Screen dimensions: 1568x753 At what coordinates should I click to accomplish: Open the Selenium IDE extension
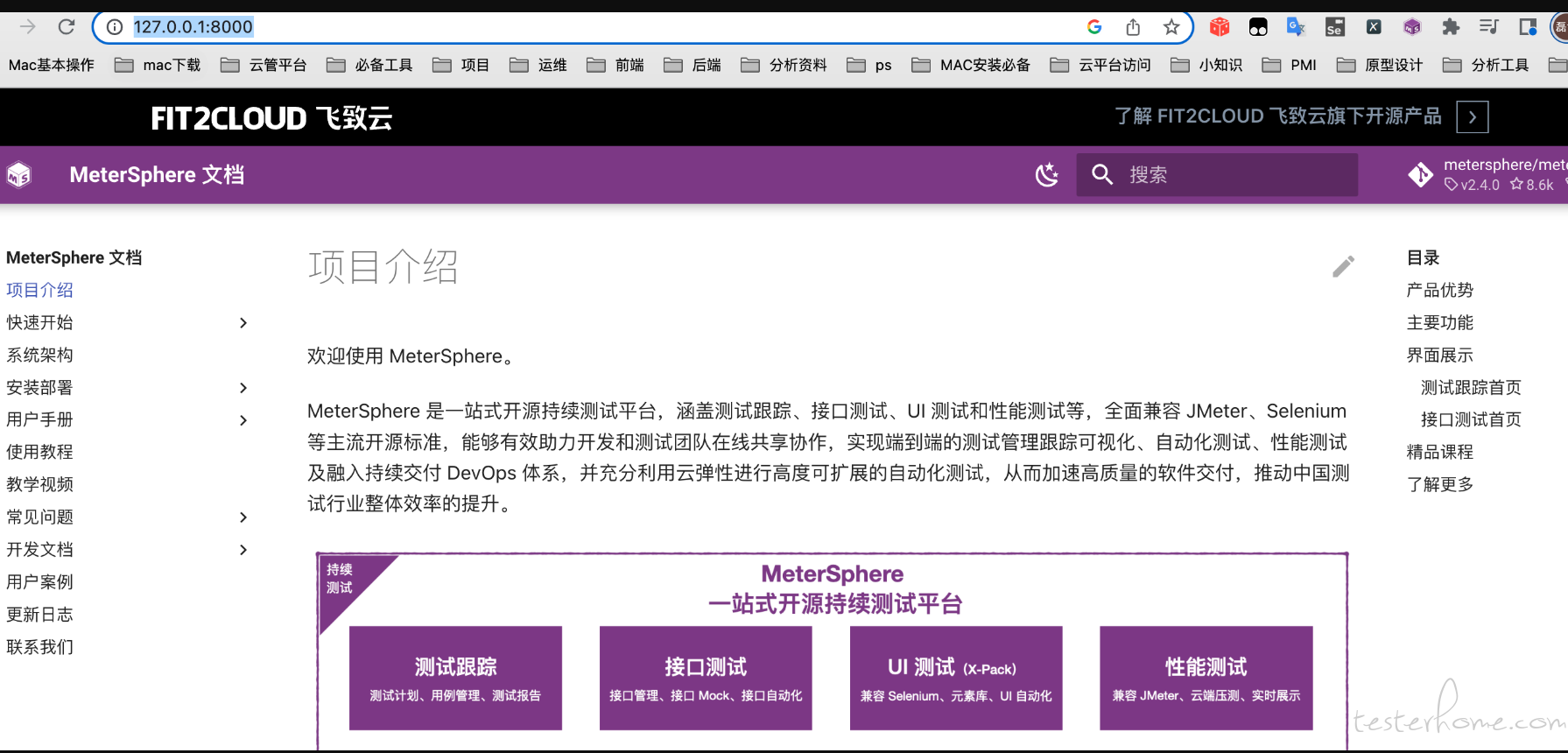(x=1335, y=27)
